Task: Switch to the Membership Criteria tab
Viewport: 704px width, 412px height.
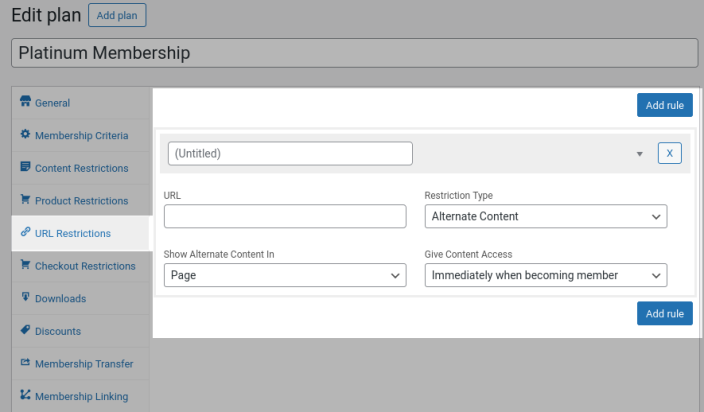Action: coord(81,135)
